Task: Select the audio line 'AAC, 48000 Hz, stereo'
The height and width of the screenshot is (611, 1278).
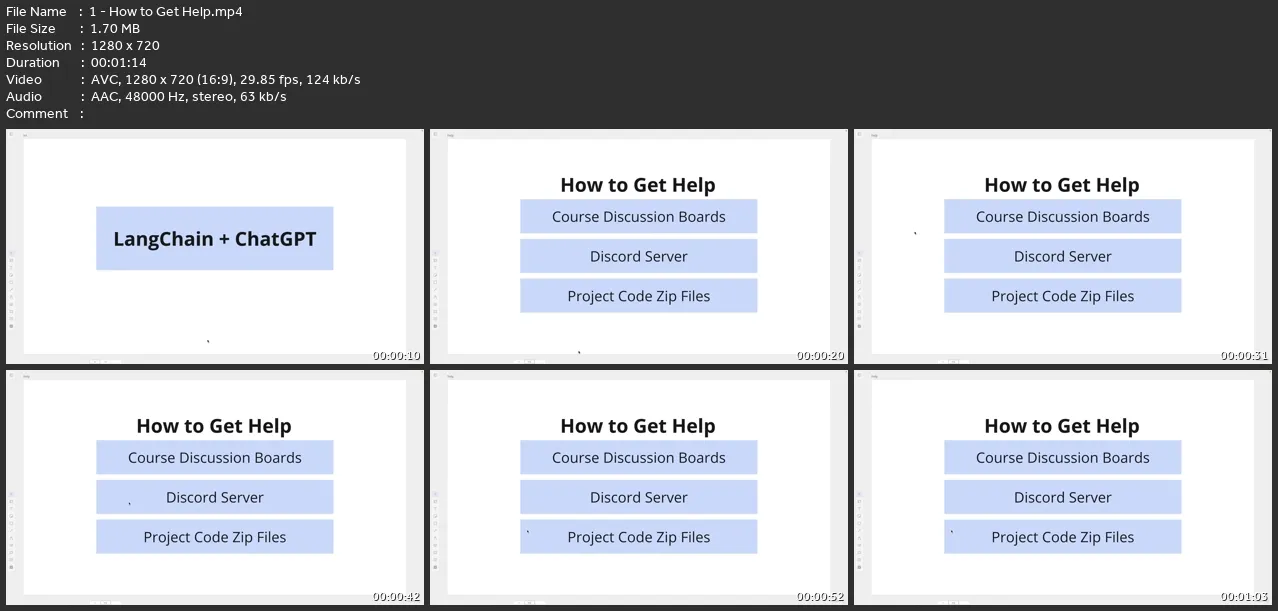Action: (x=188, y=97)
